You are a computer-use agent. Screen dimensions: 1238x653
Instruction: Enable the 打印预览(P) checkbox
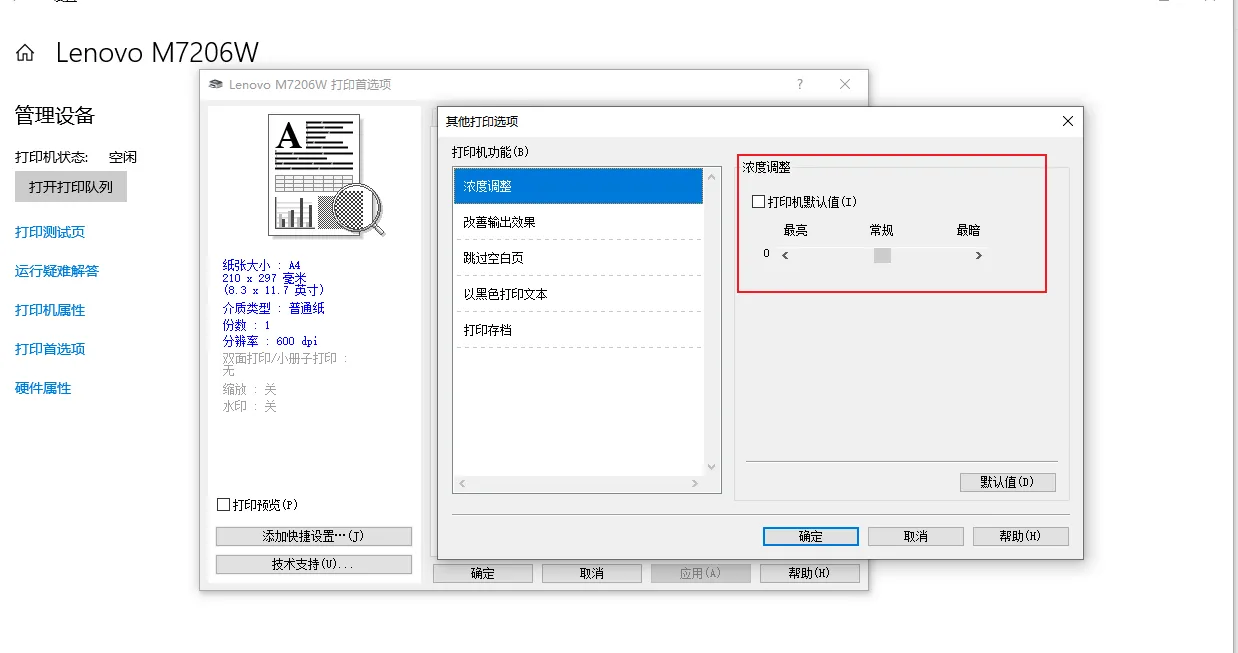223,505
